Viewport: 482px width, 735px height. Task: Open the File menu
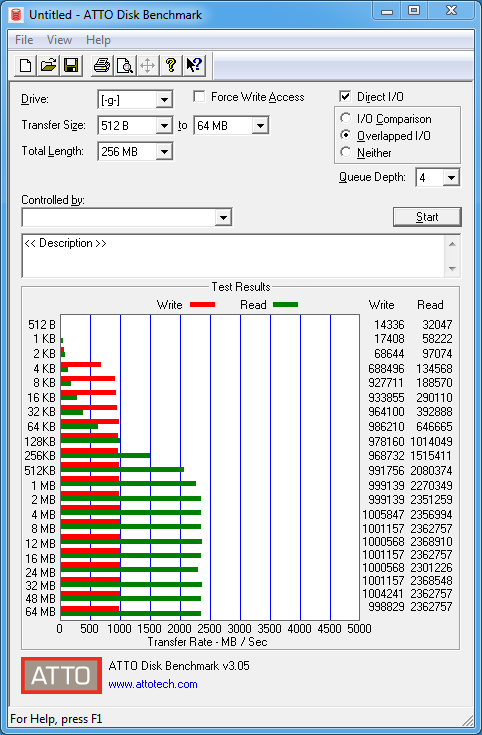[x=24, y=40]
